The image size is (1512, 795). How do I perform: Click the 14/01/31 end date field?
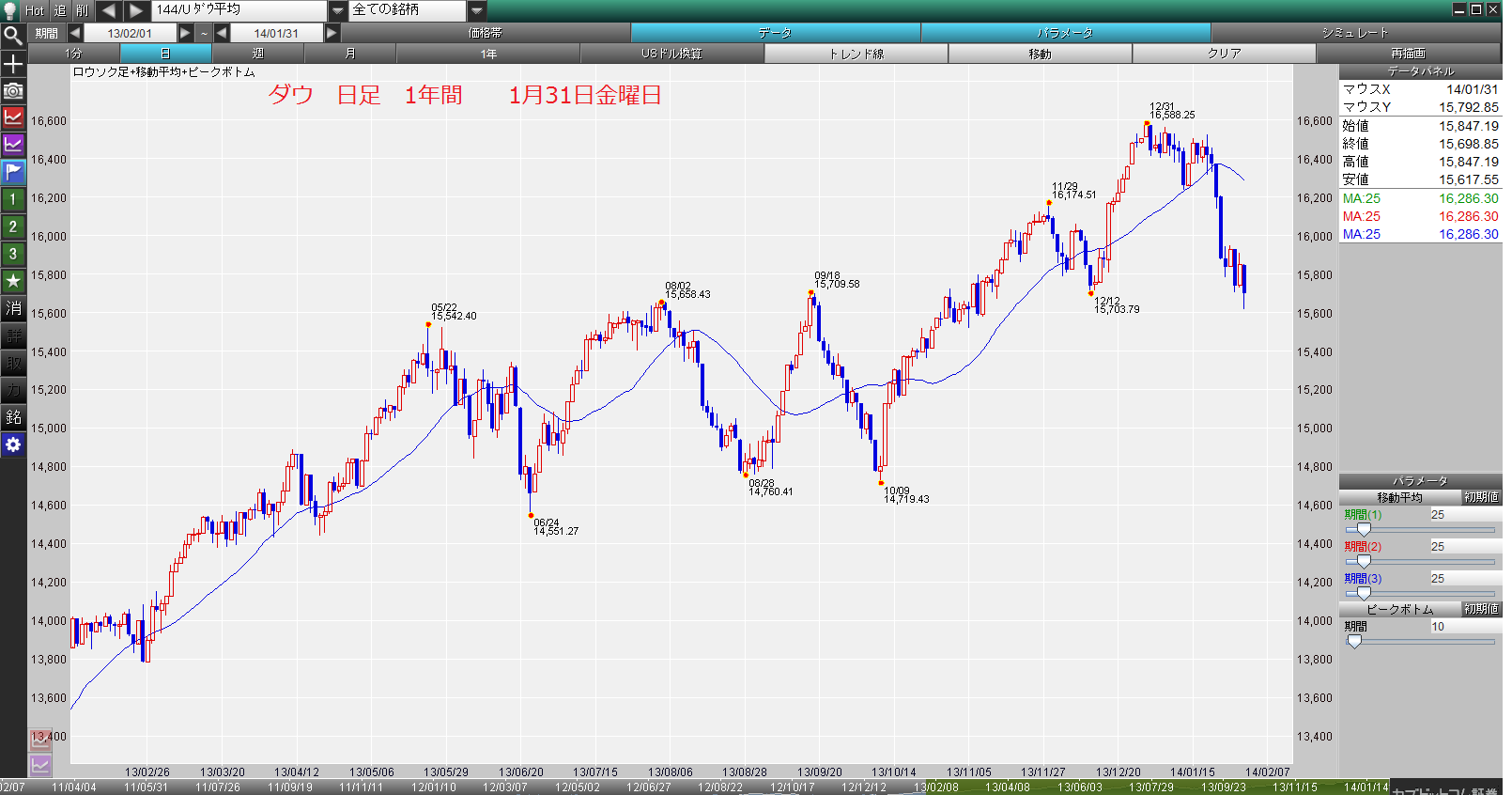coord(276,33)
